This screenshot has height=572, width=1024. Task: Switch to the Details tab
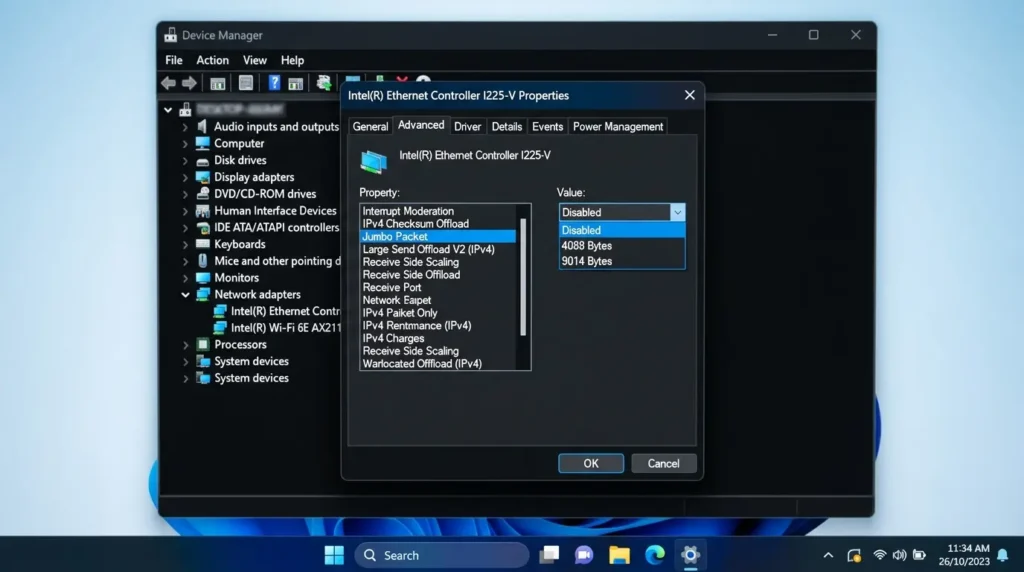tap(506, 127)
